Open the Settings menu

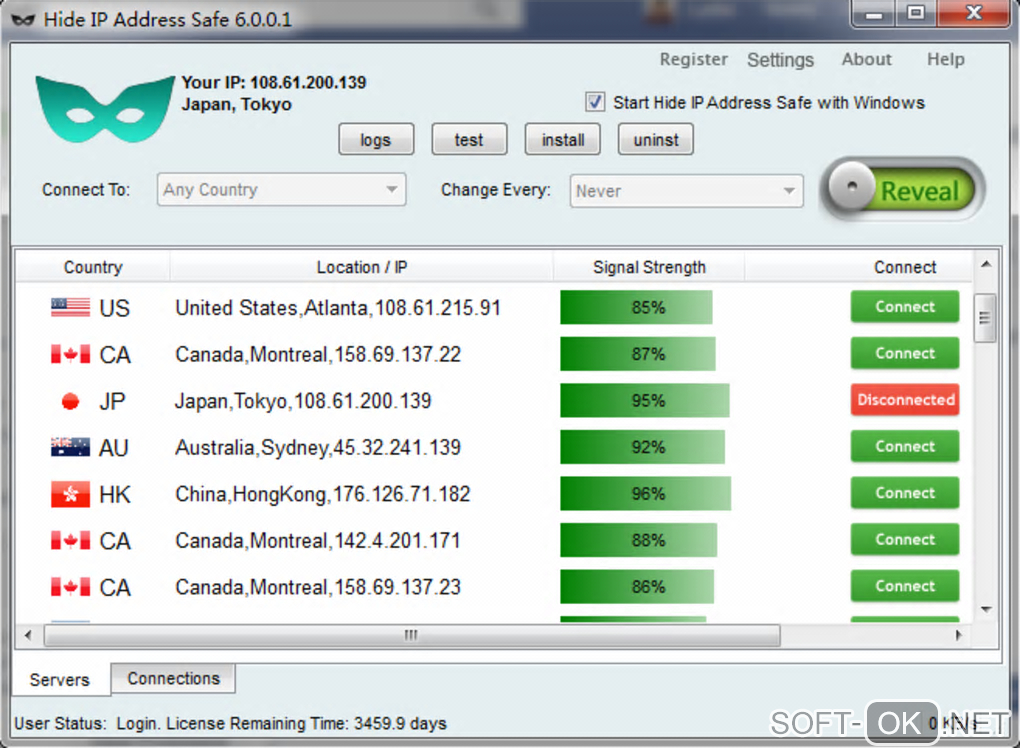[780, 60]
